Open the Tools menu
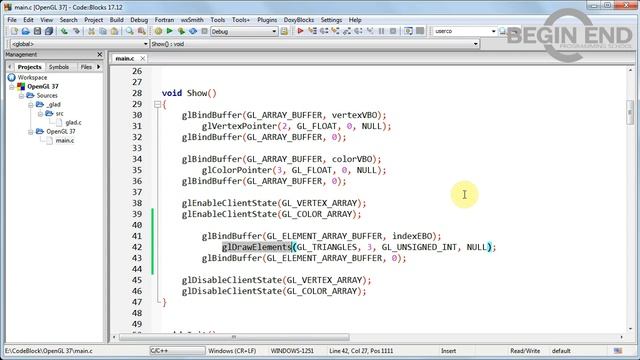The image size is (640, 360). click(x=218, y=20)
